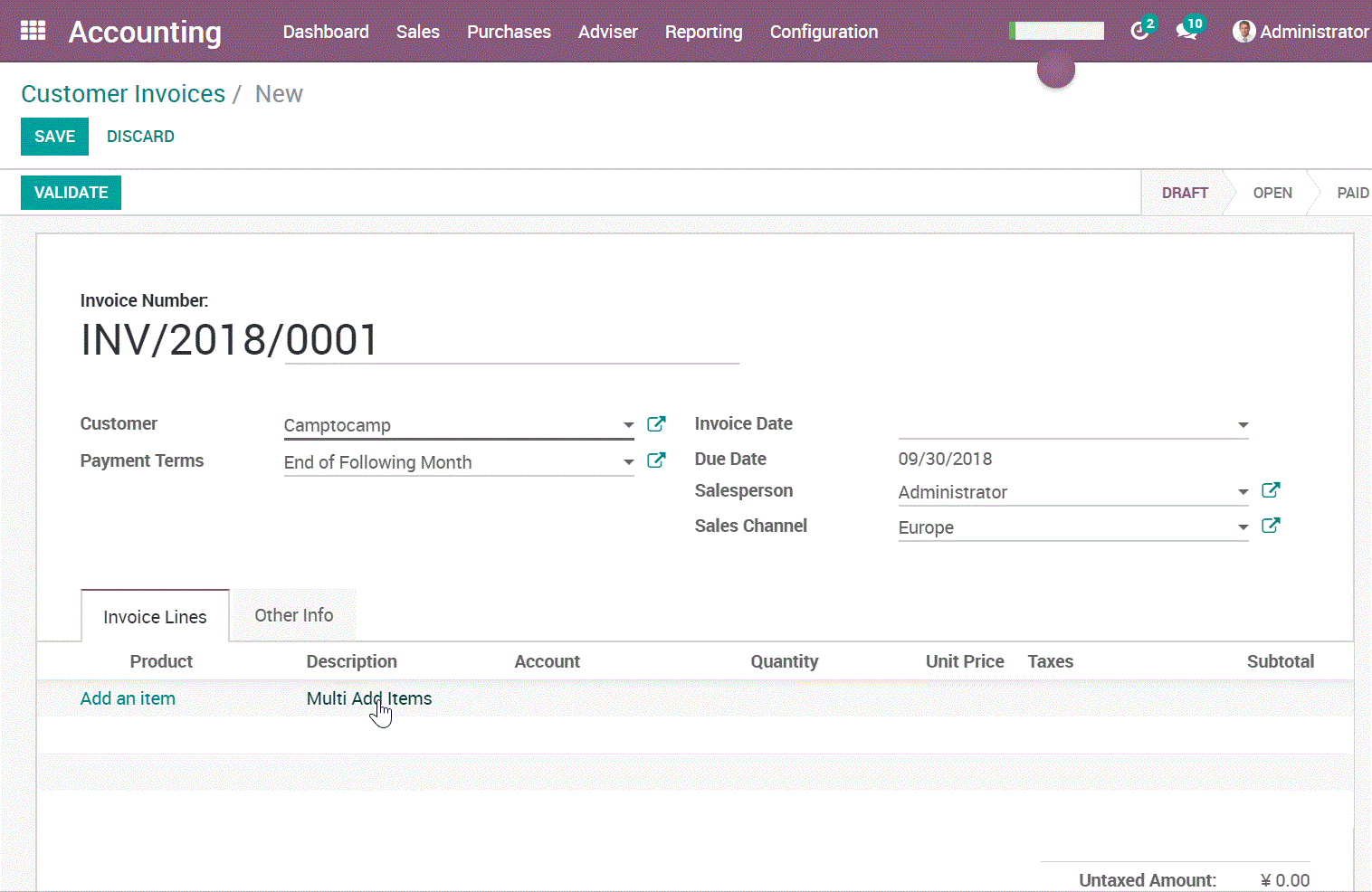This screenshot has width=1372, height=892.
Task: Switch to the Other Info tab
Action: click(293, 615)
